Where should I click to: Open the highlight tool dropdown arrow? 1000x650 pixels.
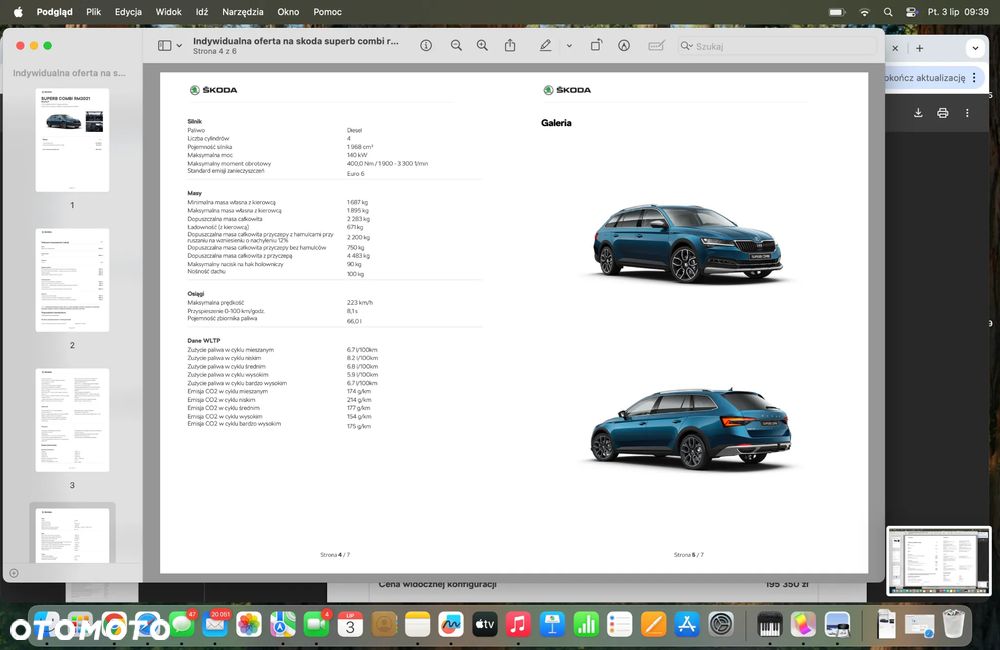pos(569,45)
